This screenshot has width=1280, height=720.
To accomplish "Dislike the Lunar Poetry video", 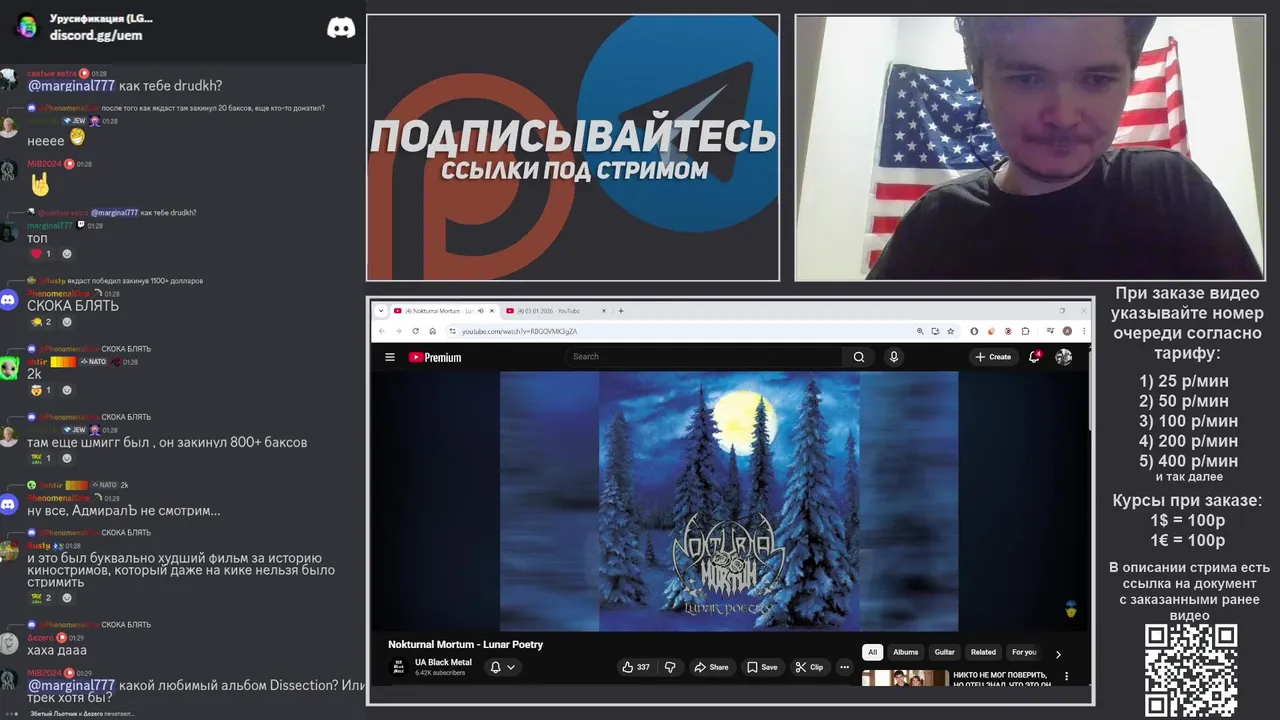I will (x=670, y=667).
